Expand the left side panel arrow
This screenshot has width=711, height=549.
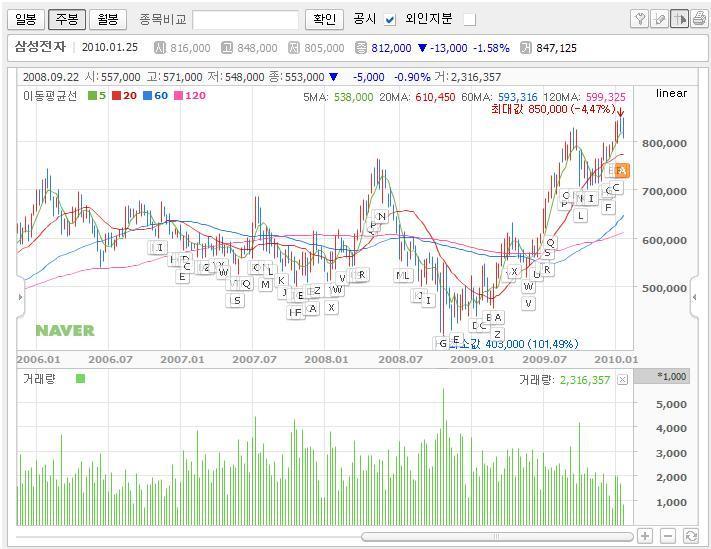coord(20,297)
